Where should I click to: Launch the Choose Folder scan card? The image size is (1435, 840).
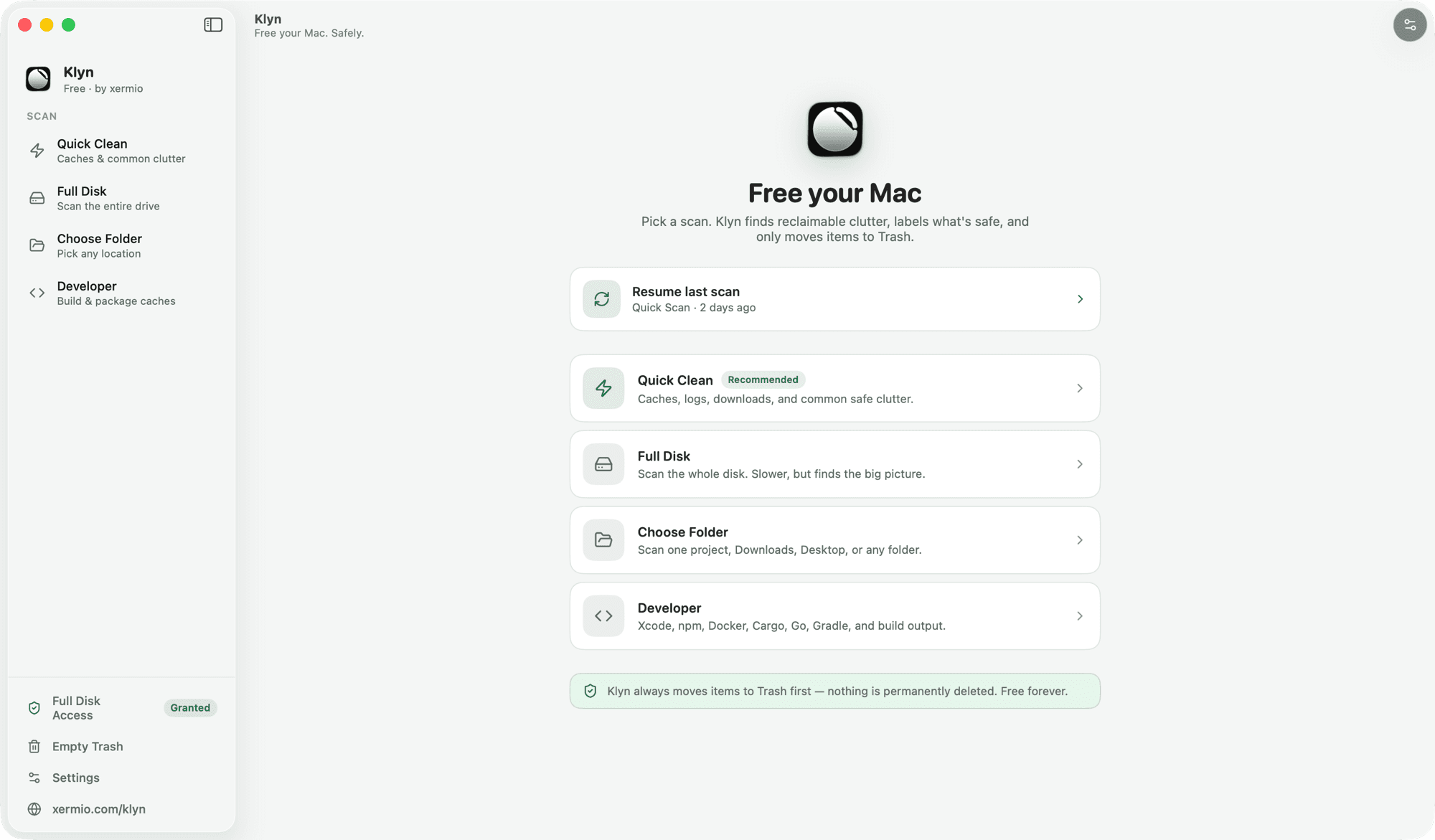[835, 540]
